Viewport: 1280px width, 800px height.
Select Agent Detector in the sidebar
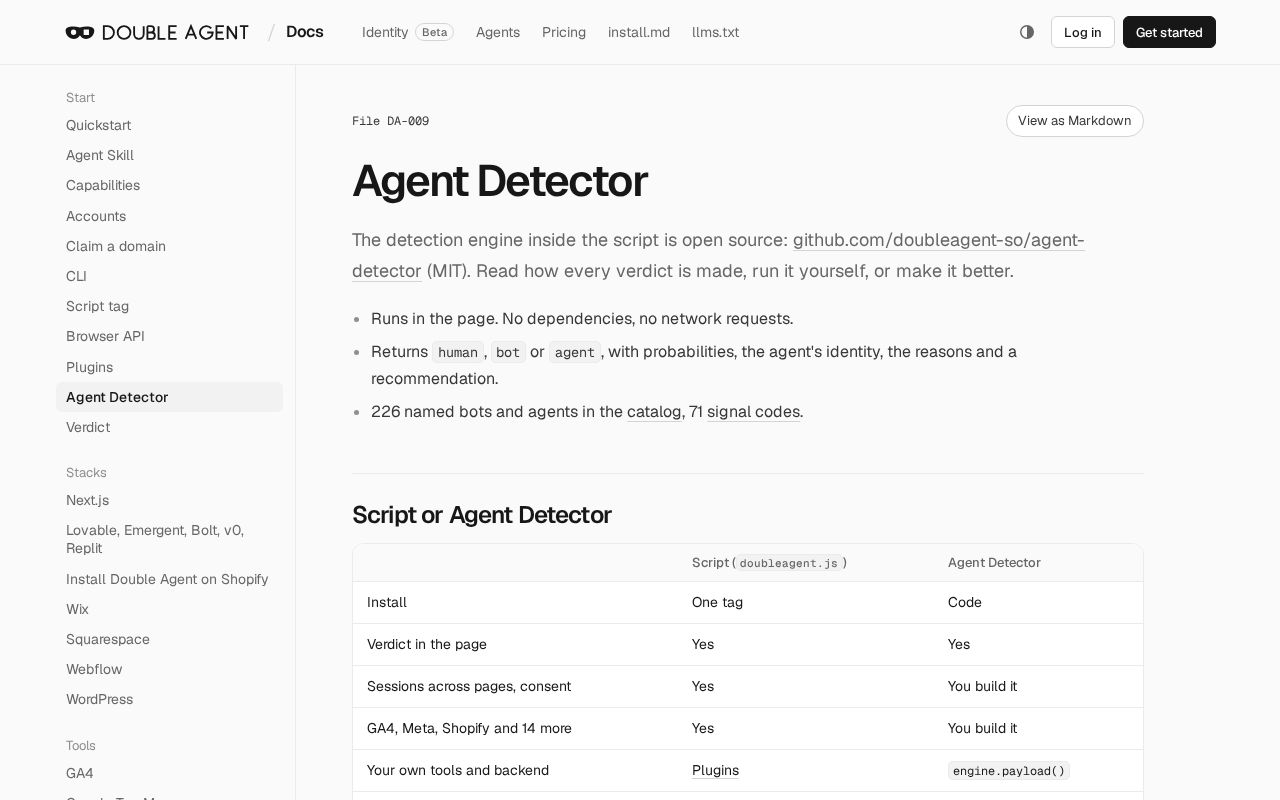click(169, 397)
